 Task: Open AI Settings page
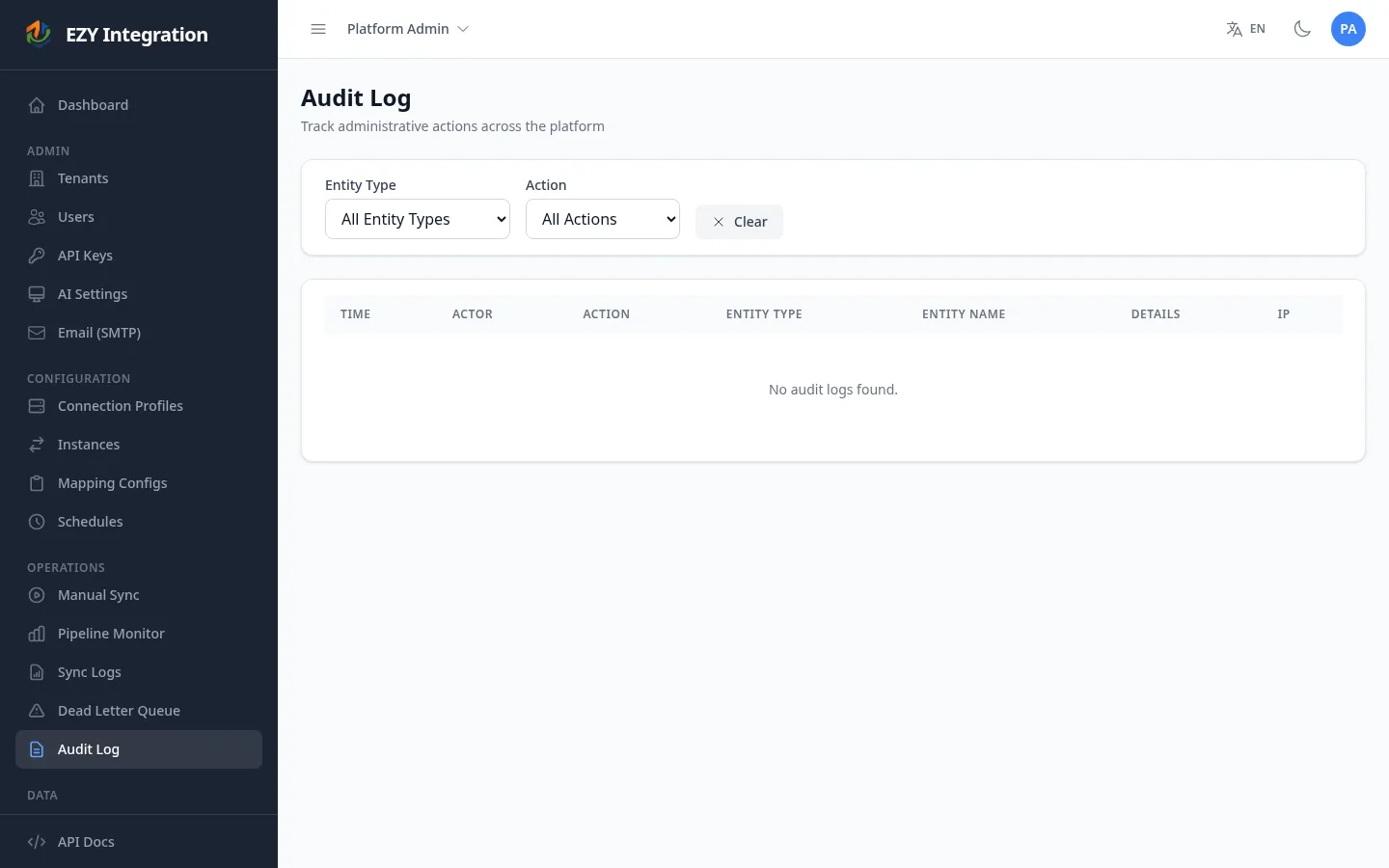point(139,294)
